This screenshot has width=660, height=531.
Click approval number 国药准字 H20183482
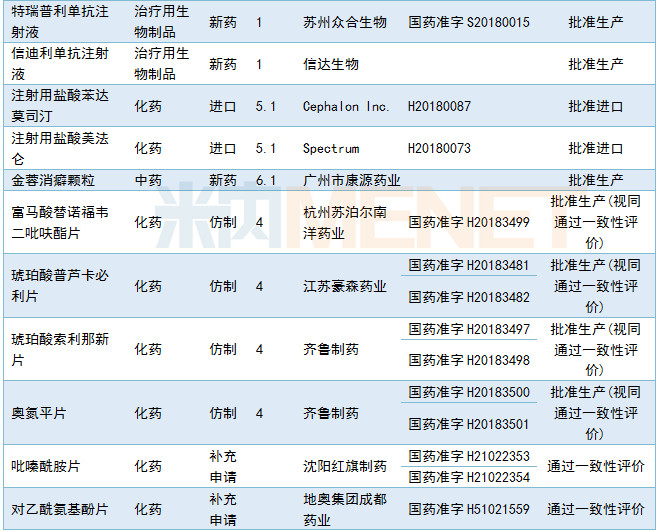(x=469, y=297)
